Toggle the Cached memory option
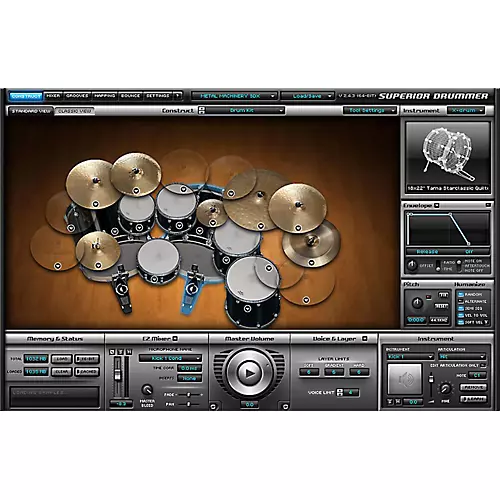500x500 pixels. [87, 372]
